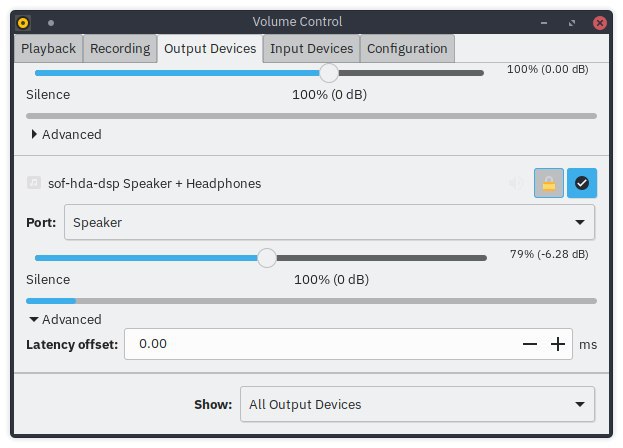Mute the sof-hda-dsp Speaker output
Screen dimensions: 623x448
click(515, 183)
